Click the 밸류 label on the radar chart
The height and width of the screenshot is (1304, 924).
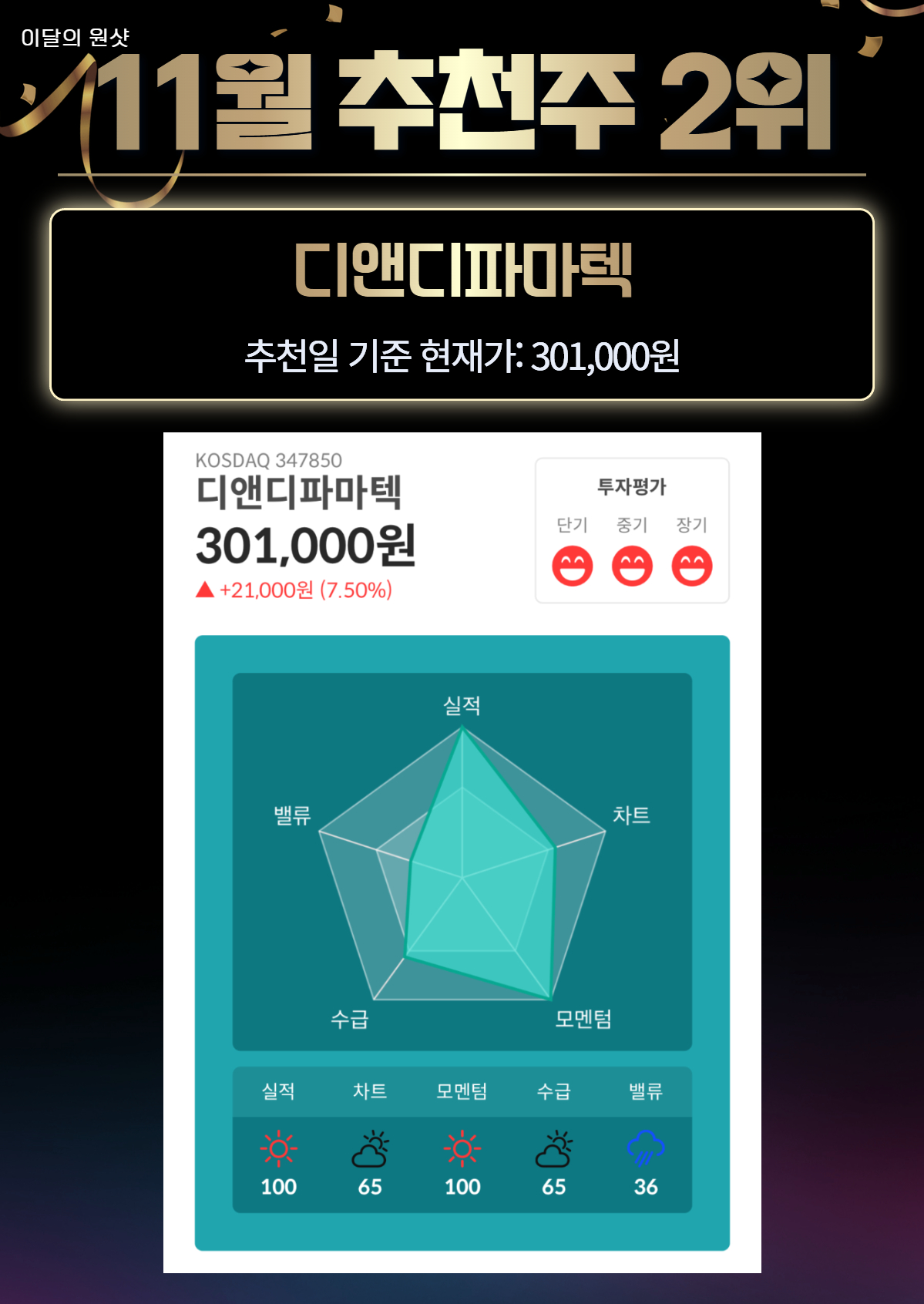[x=293, y=815]
